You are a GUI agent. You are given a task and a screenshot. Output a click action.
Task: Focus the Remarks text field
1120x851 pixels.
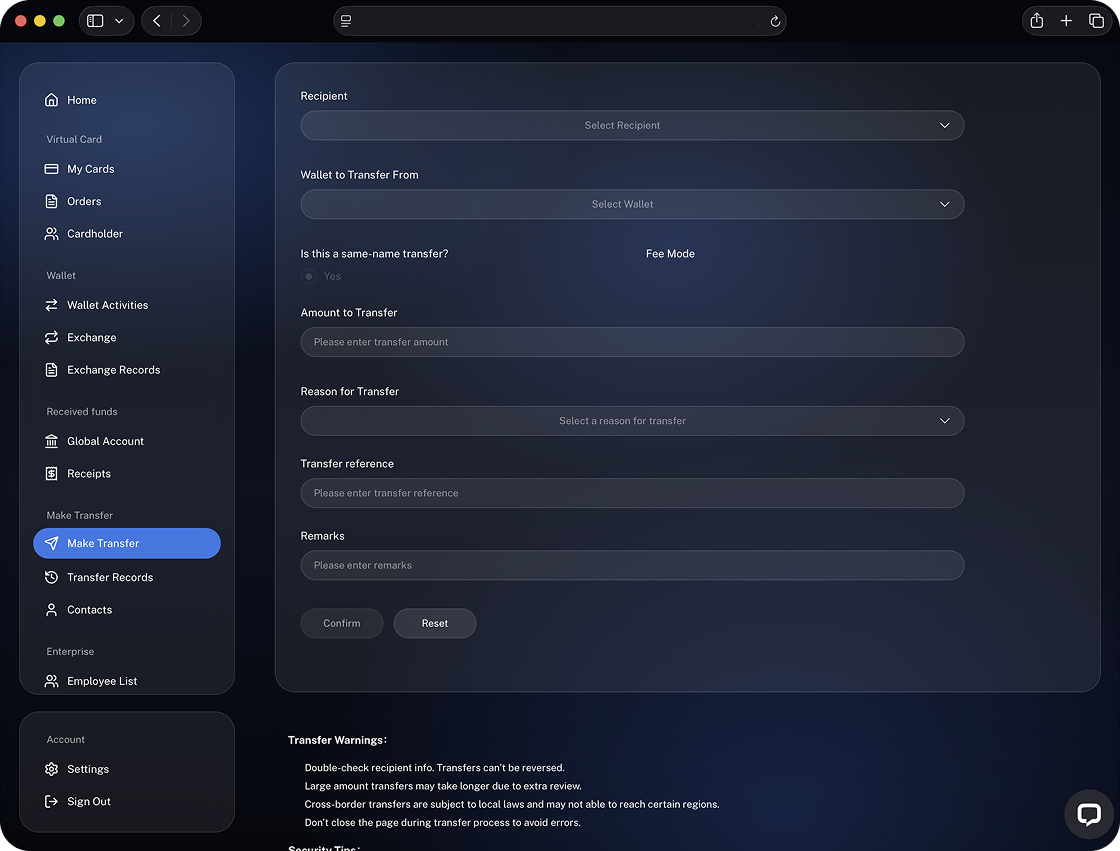pyautogui.click(x=632, y=565)
